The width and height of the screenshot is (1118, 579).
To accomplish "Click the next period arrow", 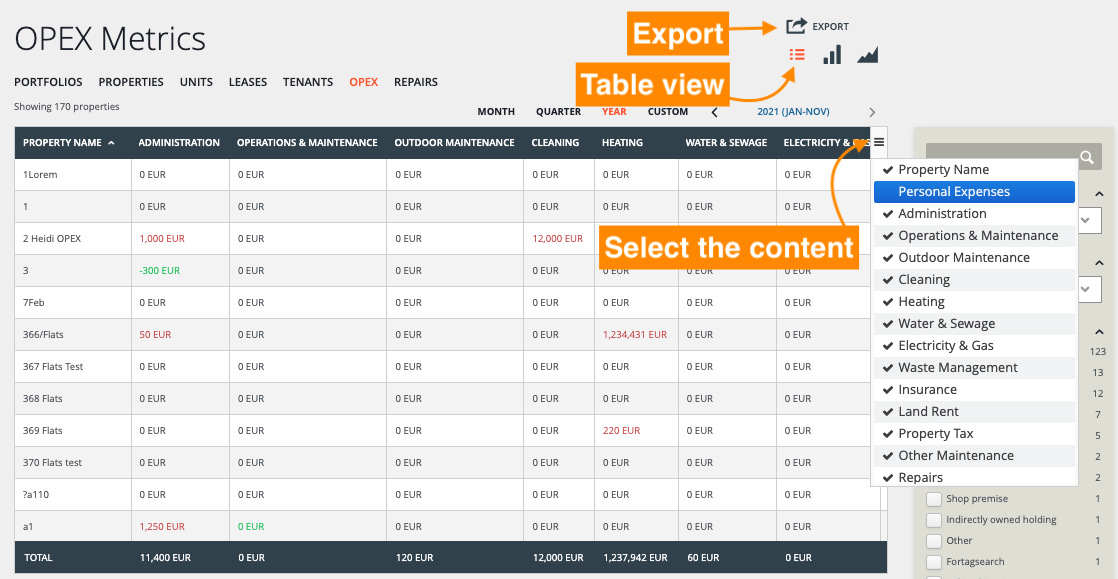I will pos(871,112).
